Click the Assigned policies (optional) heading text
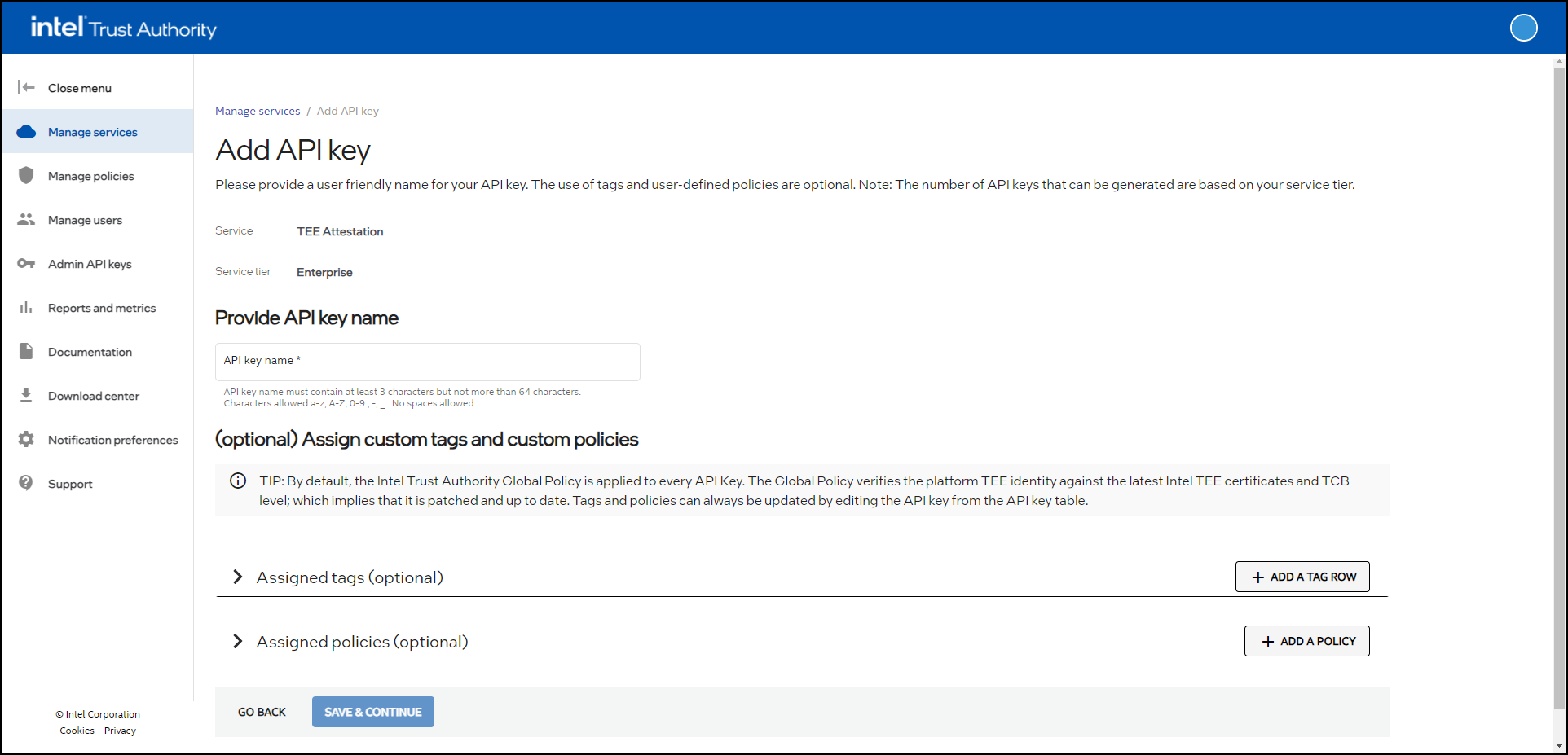The width and height of the screenshot is (1568, 755). [363, 642]
